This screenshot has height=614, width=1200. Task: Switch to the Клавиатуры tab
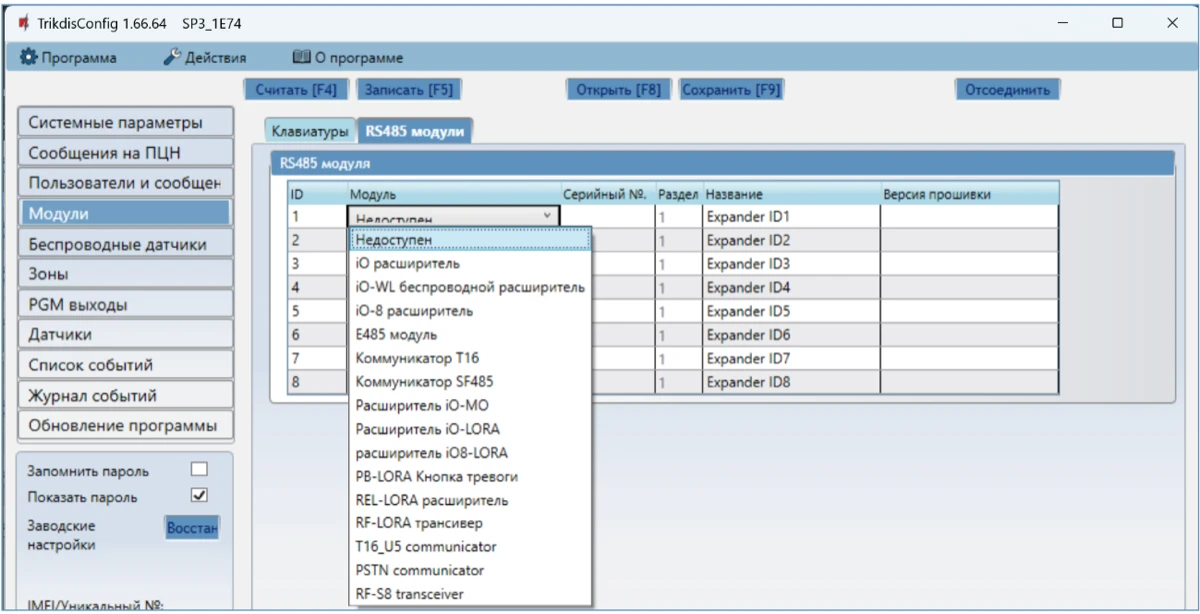pyautogui.click(x=310, y=131)
